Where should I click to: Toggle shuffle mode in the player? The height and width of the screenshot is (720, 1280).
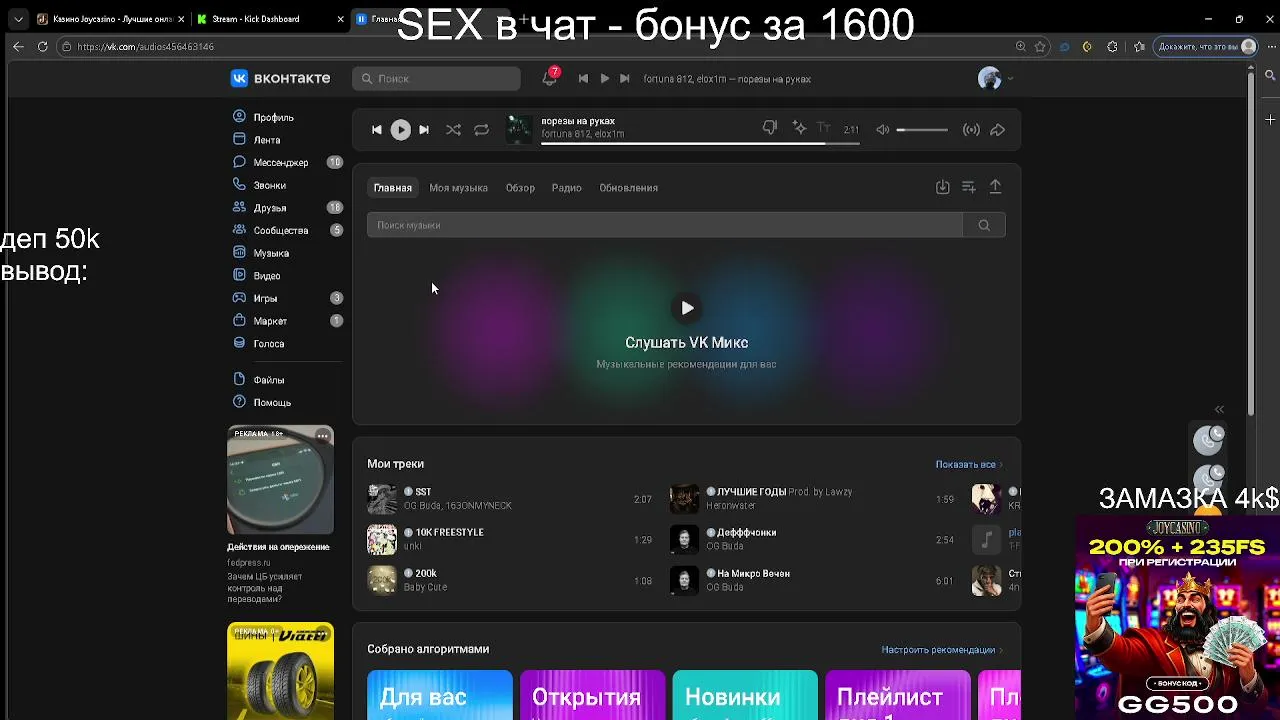pos(453,130)
